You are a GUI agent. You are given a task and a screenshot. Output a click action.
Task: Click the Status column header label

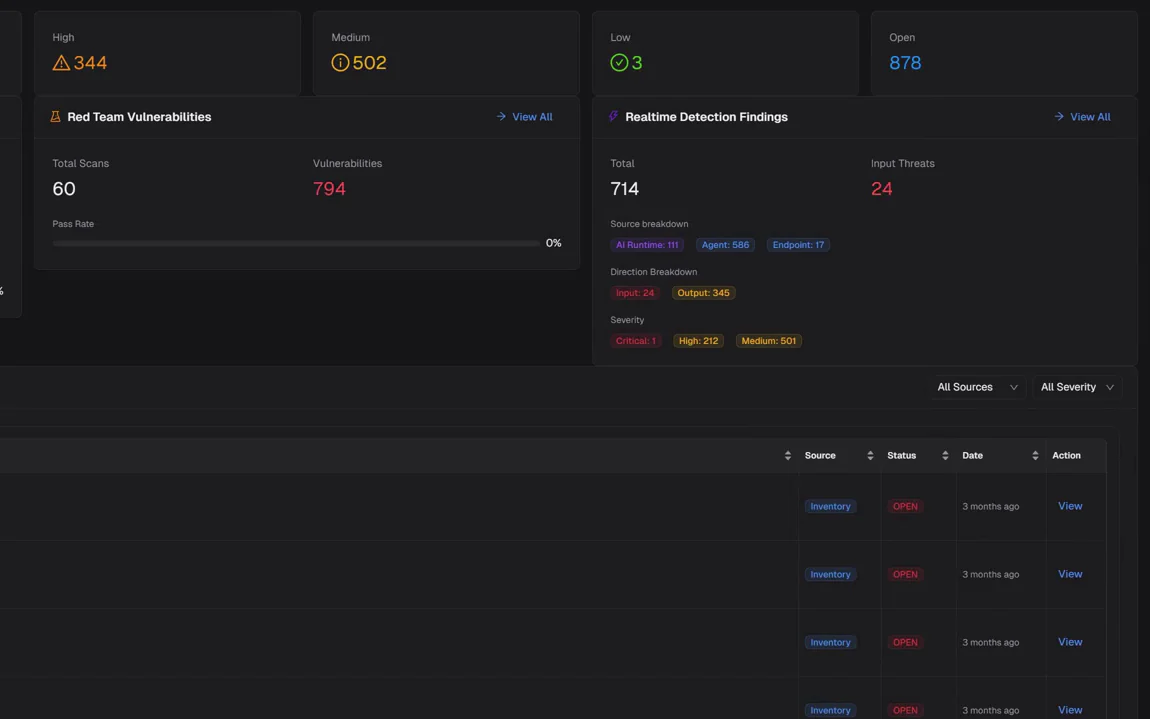click(901, 456)
